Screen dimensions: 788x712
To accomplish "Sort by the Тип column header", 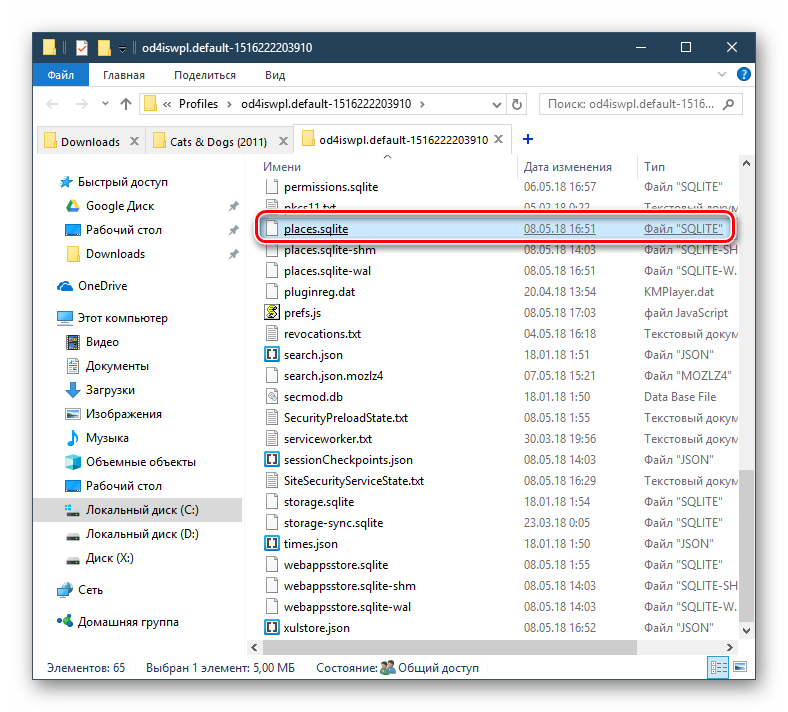I will (654, 167).
